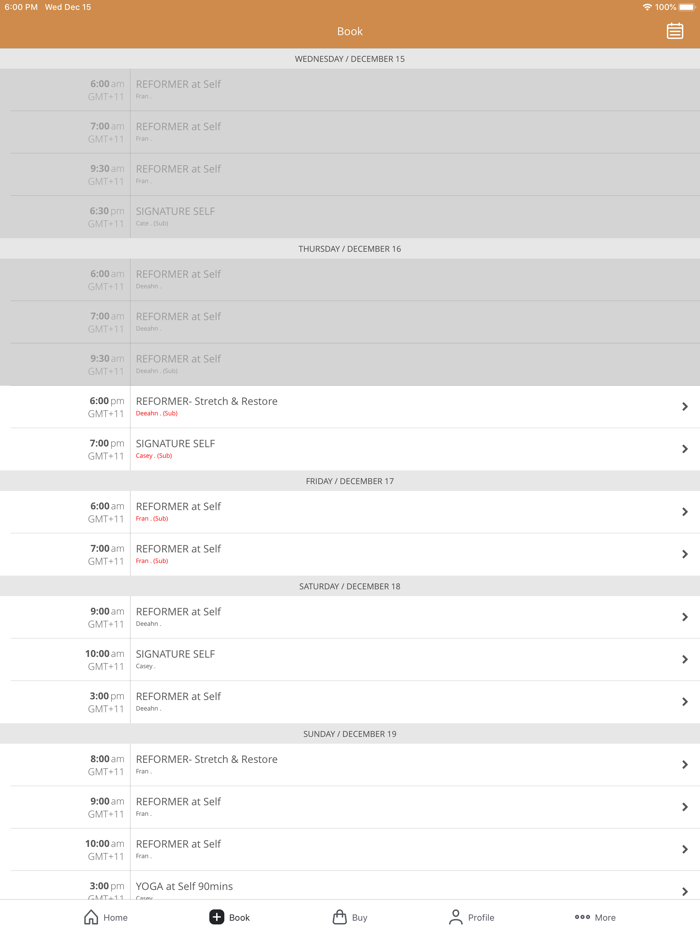Select Friday 7:00 am REFORMER at Self
Image resolution: width=700 pixels, height=934 pixels.
tap(179, 549)
